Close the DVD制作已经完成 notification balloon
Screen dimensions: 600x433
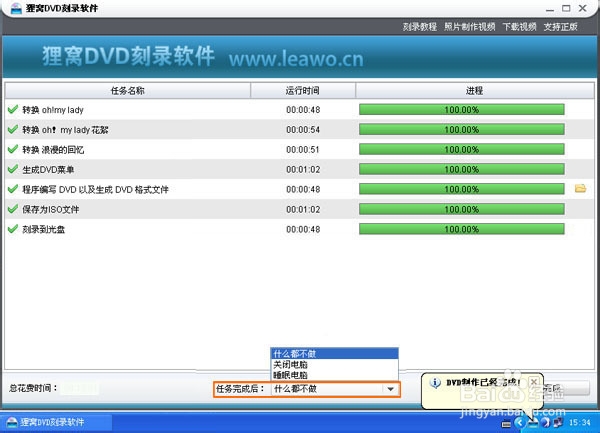(534, 382)
